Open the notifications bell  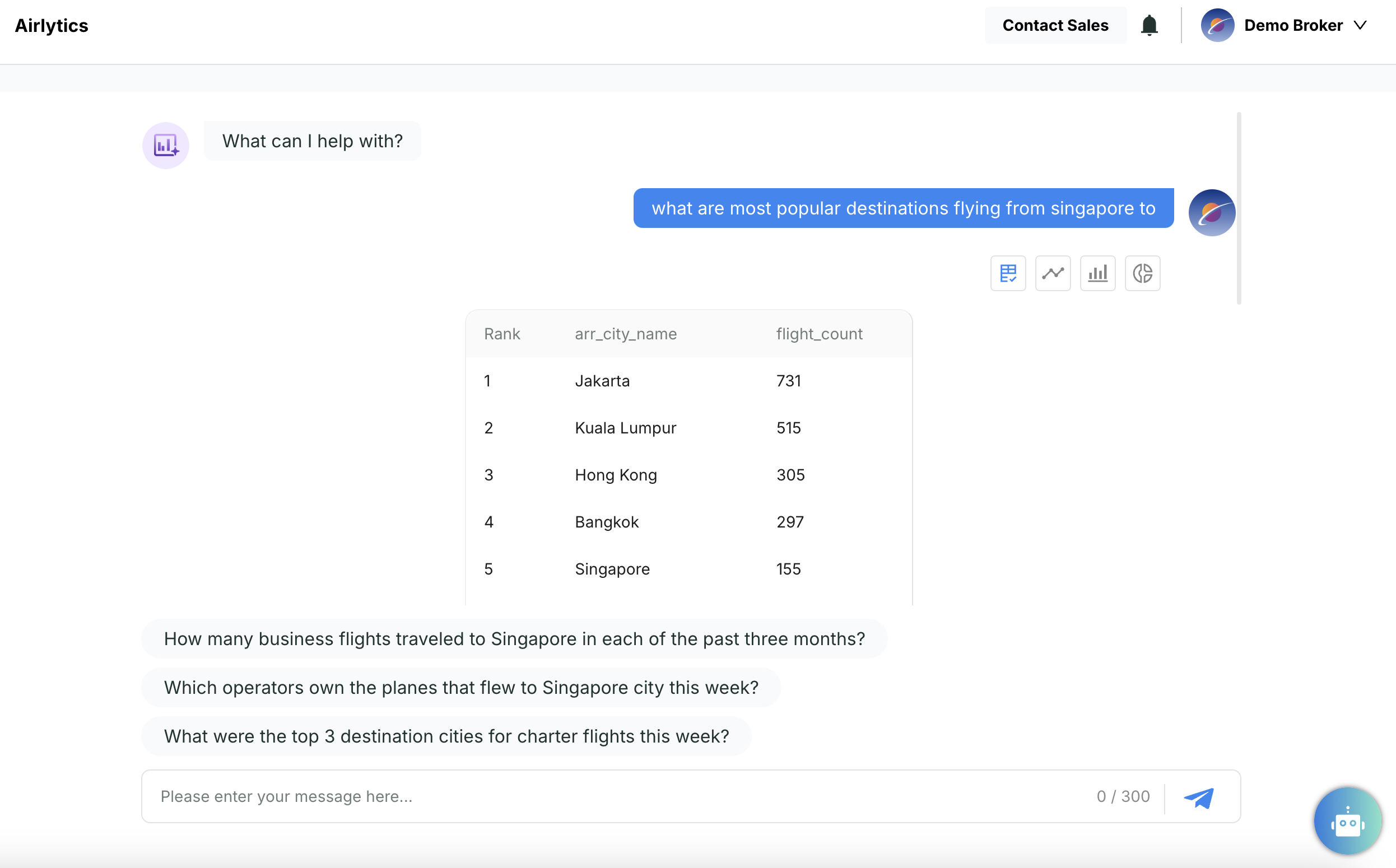point(1149,25)
